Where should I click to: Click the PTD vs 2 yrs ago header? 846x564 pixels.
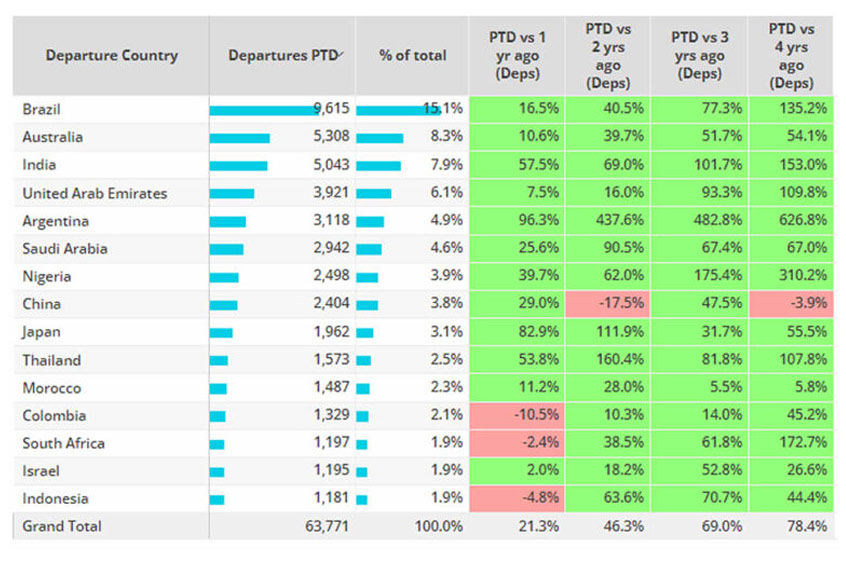tap(608, 56)
